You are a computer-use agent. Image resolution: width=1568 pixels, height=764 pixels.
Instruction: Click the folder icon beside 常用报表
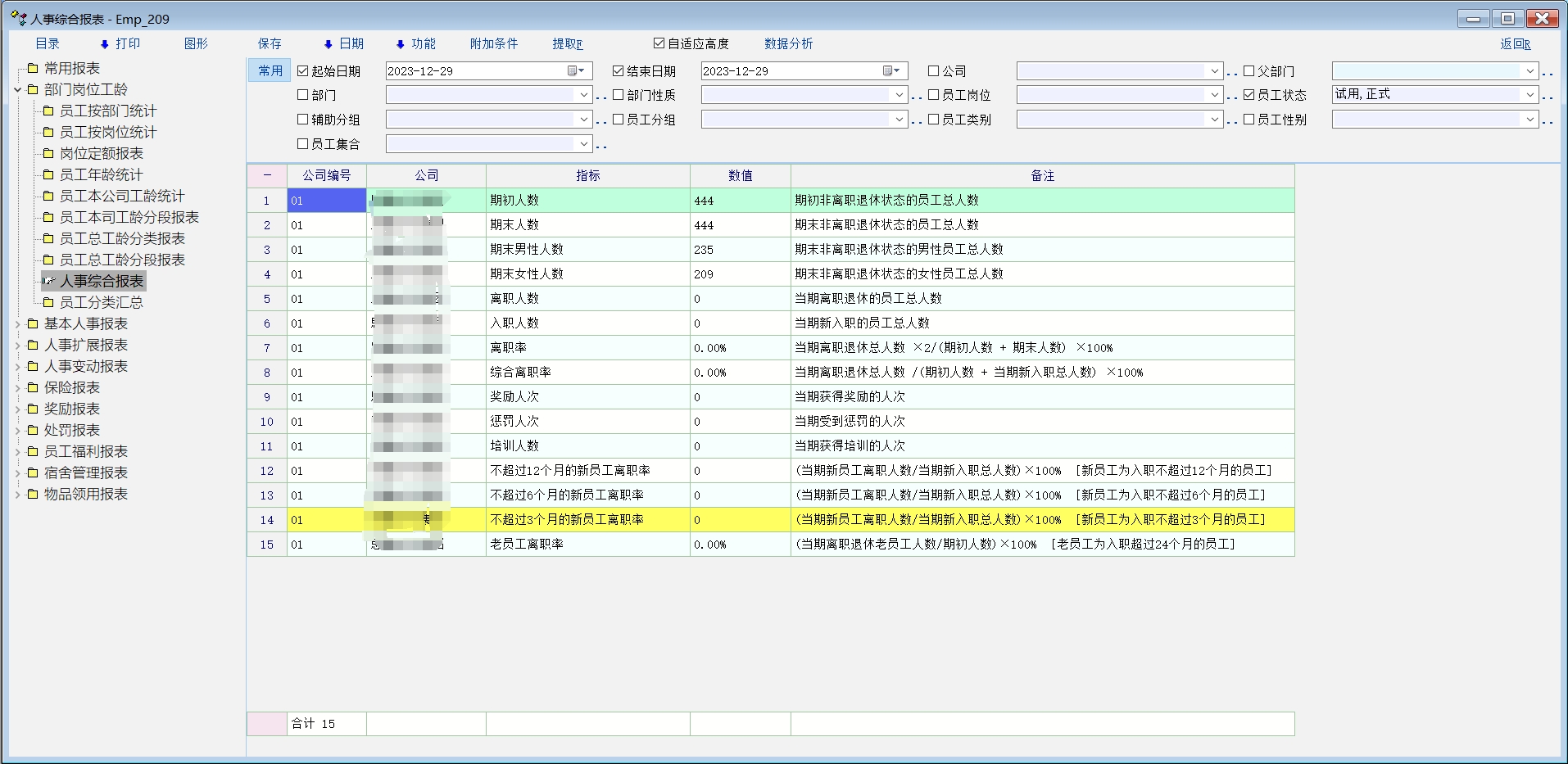[33, 69]
